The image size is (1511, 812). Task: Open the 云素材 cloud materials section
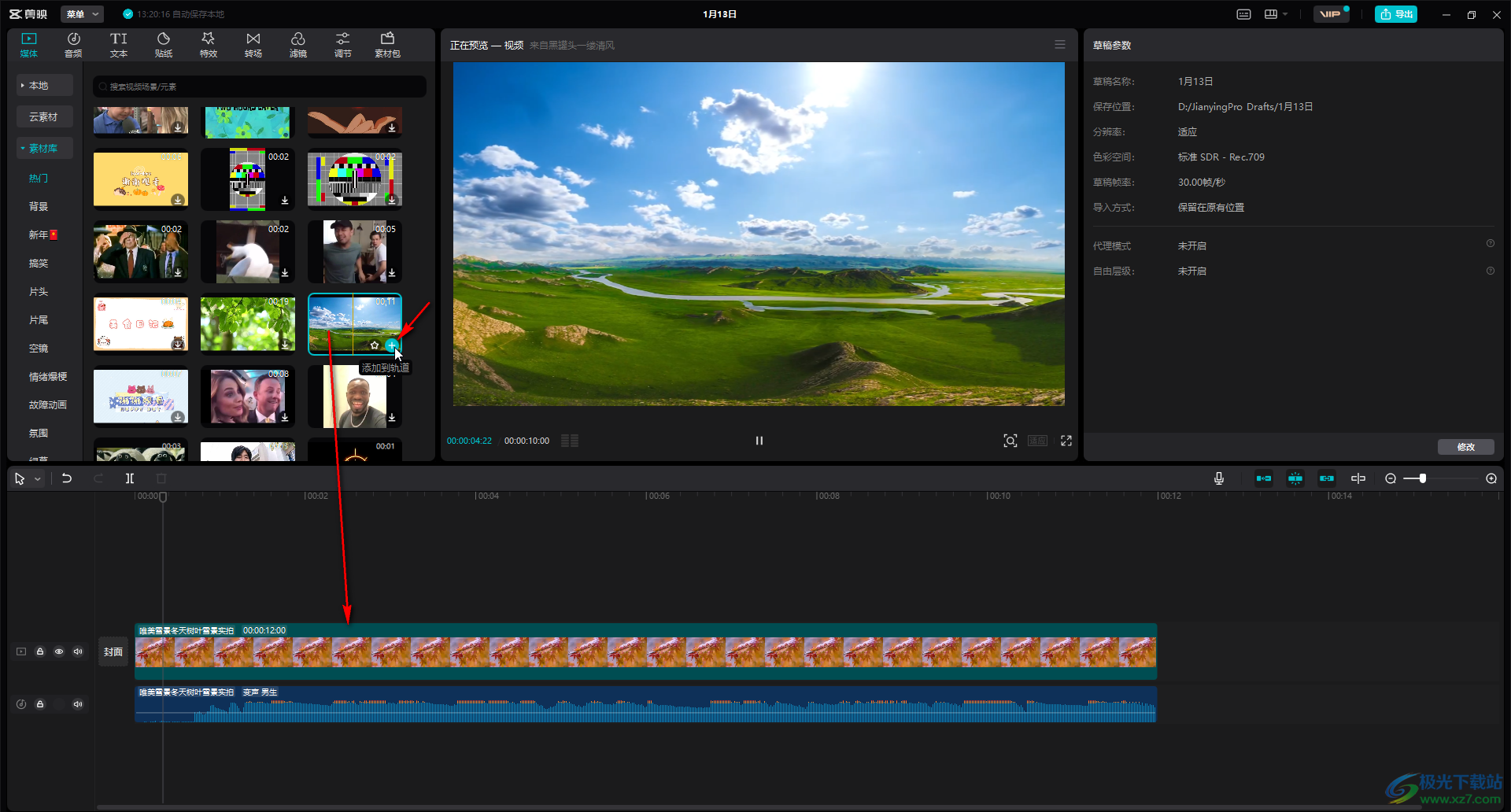(x=45, y=116)
